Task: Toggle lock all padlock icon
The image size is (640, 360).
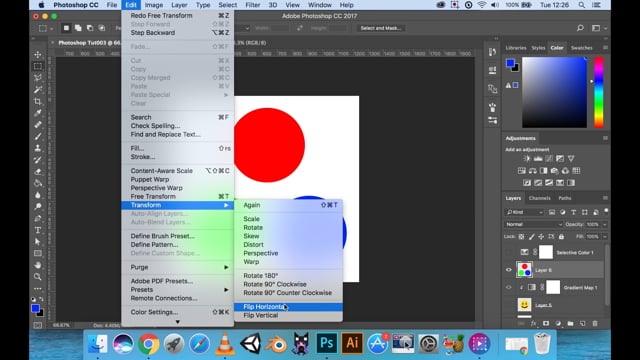Action: pyautogui.click(x=561, y=237)
